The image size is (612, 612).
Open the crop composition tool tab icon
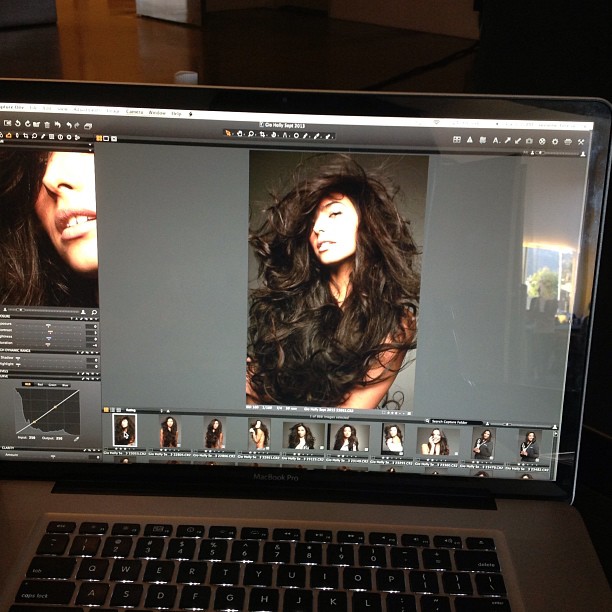[x=26, y=136]
